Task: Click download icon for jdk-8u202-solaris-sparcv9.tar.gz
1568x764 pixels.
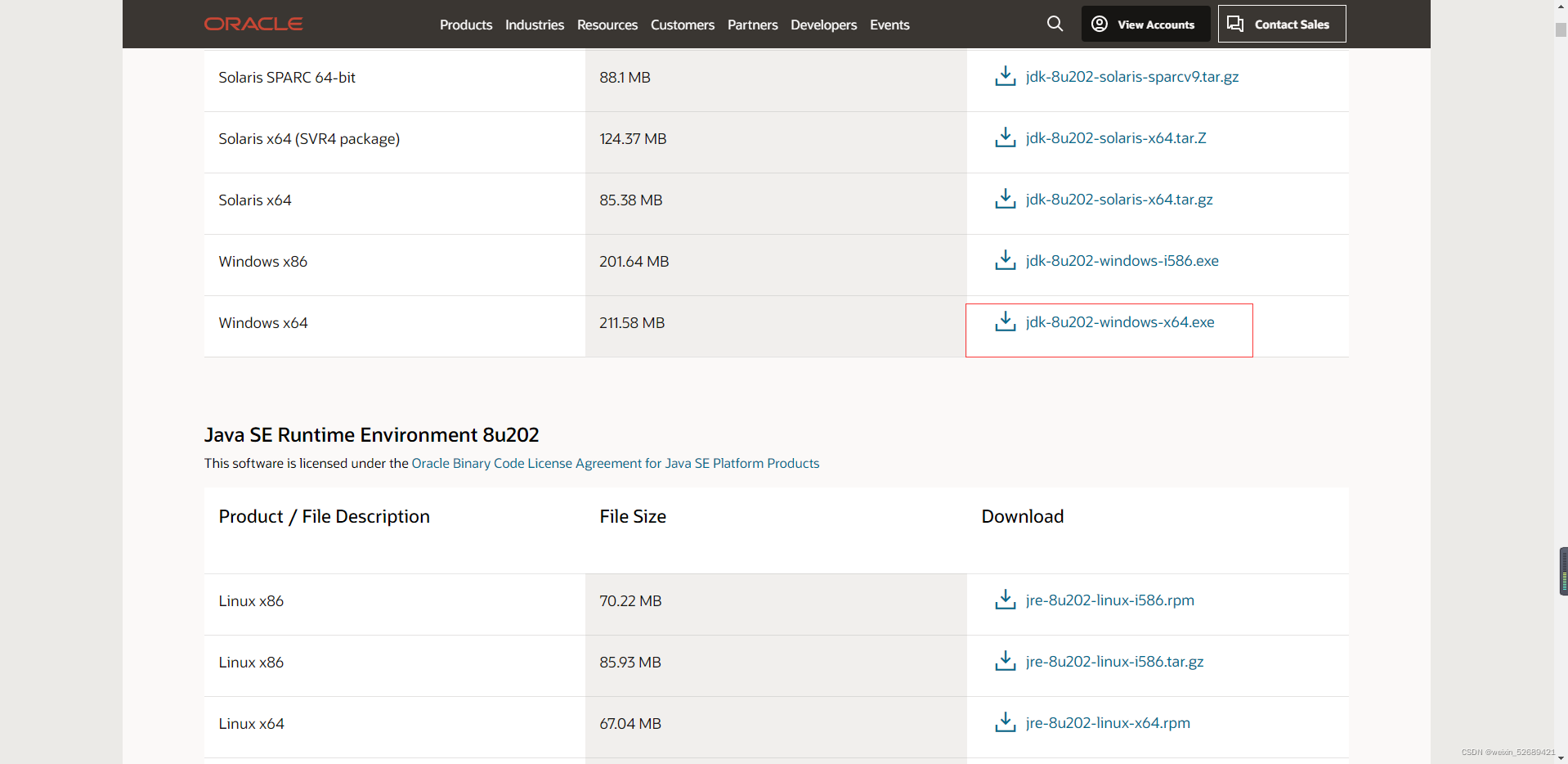Action: (x=1005, y=76)
